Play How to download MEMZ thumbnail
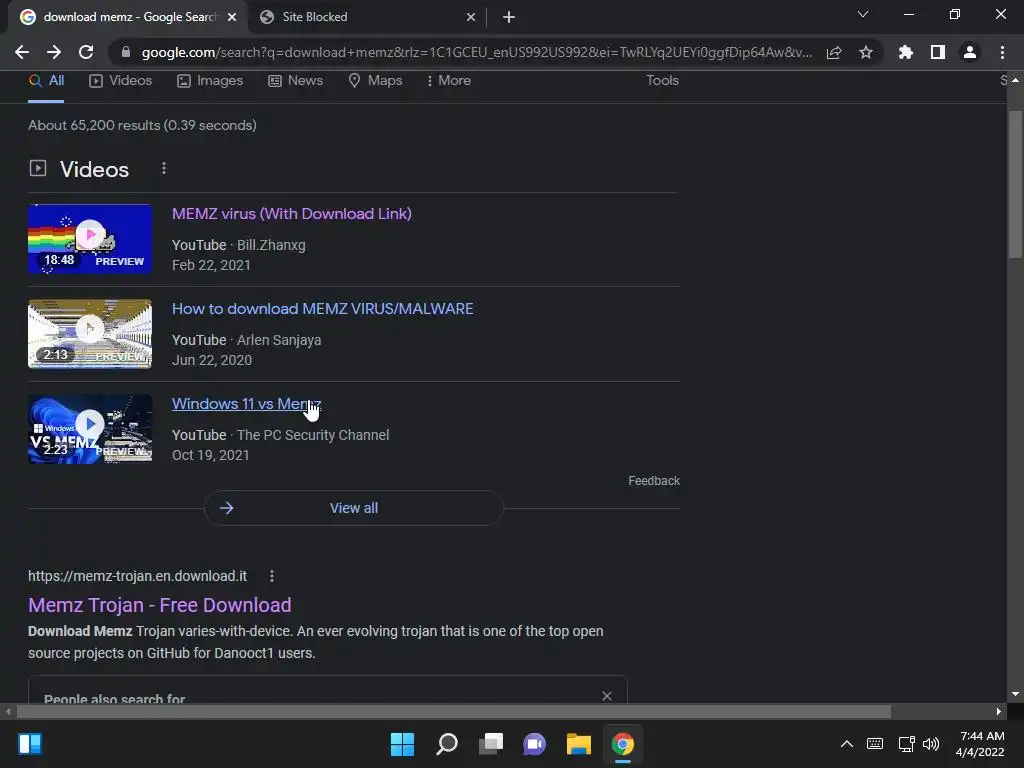The width and height of the screenshot is (1024, 768). click(x=90, y=334)
